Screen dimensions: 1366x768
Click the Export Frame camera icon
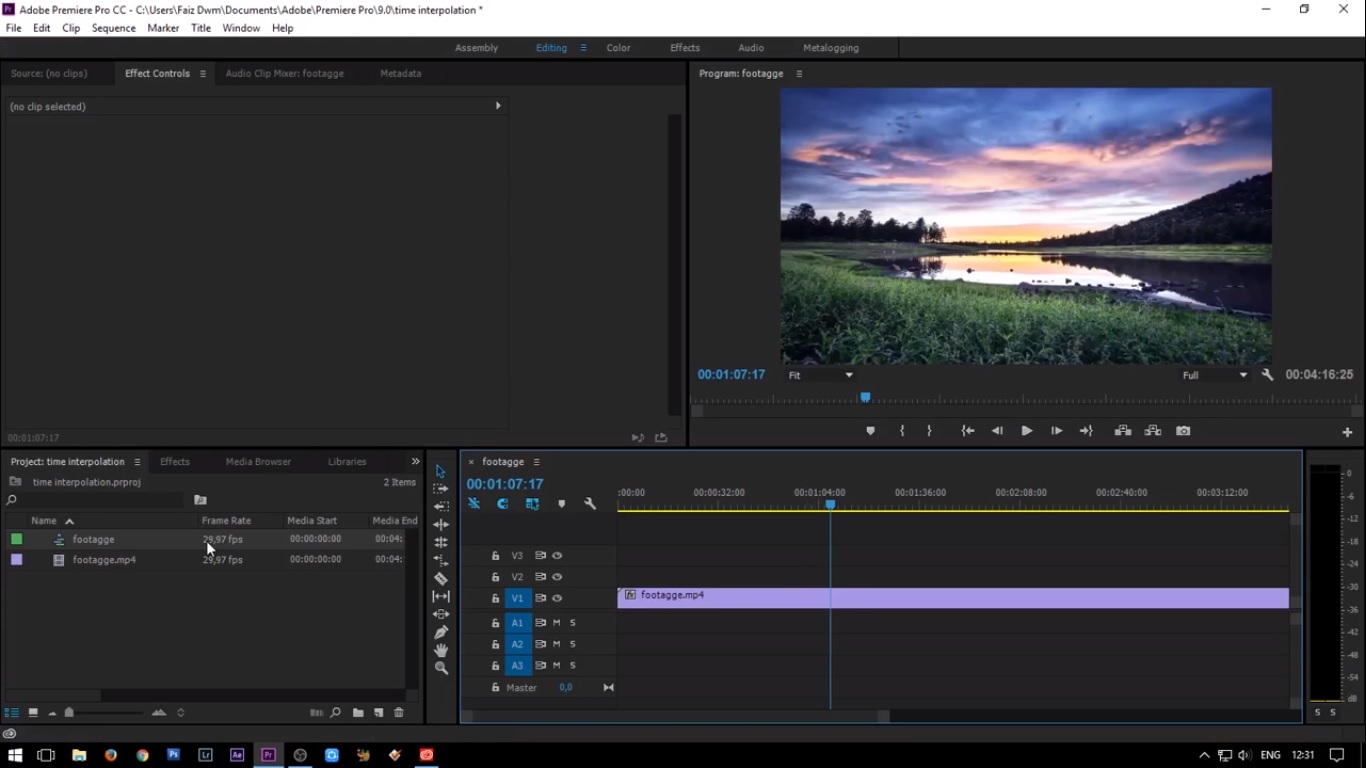(x=1183, y=431)
